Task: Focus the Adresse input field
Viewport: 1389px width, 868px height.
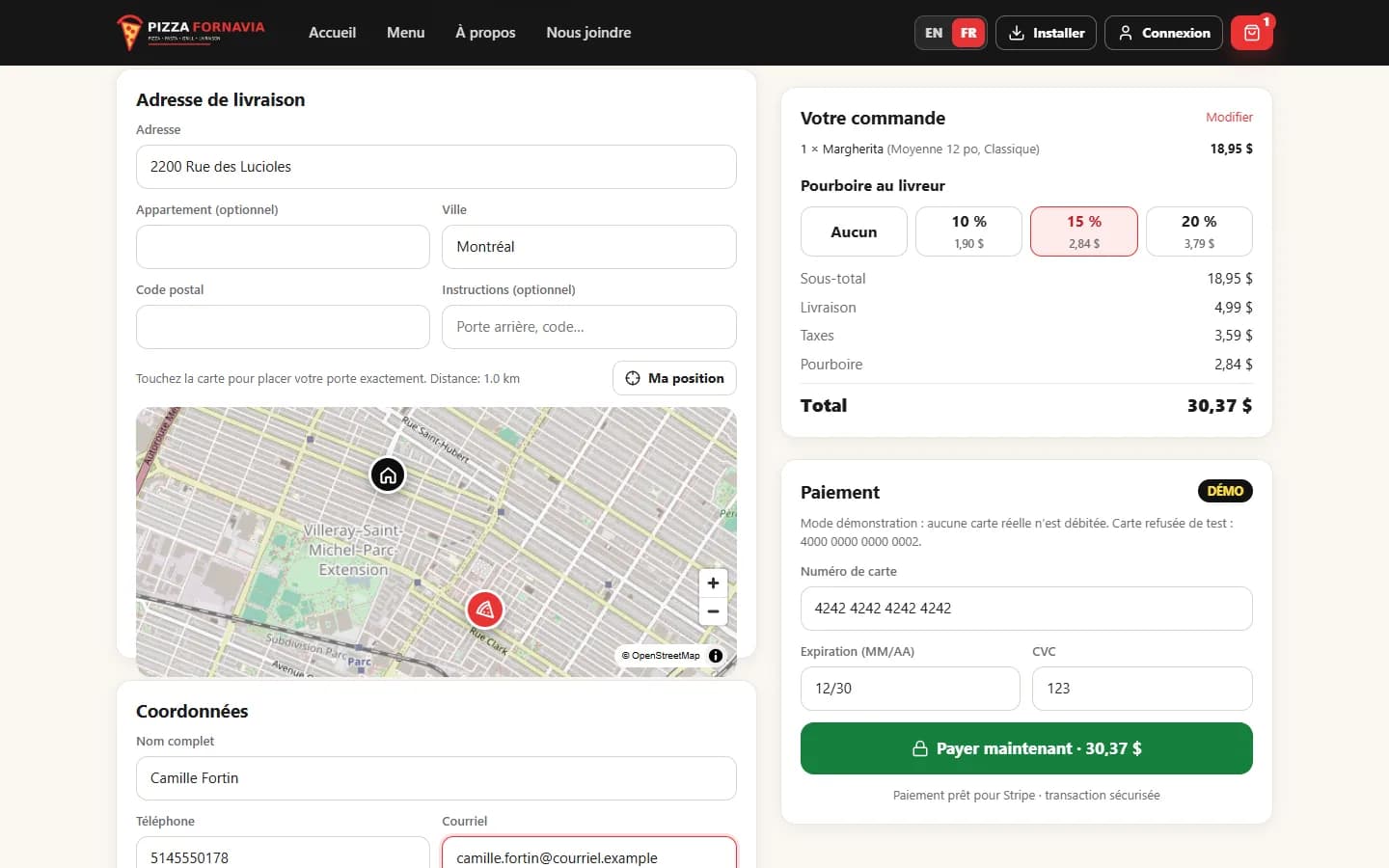Action: (436, 167)
